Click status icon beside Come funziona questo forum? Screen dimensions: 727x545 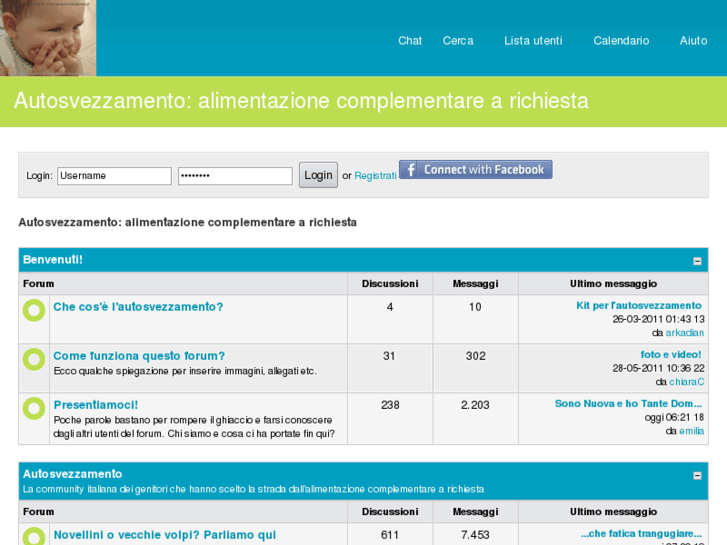pyautogui.click(x=34, y=359)
